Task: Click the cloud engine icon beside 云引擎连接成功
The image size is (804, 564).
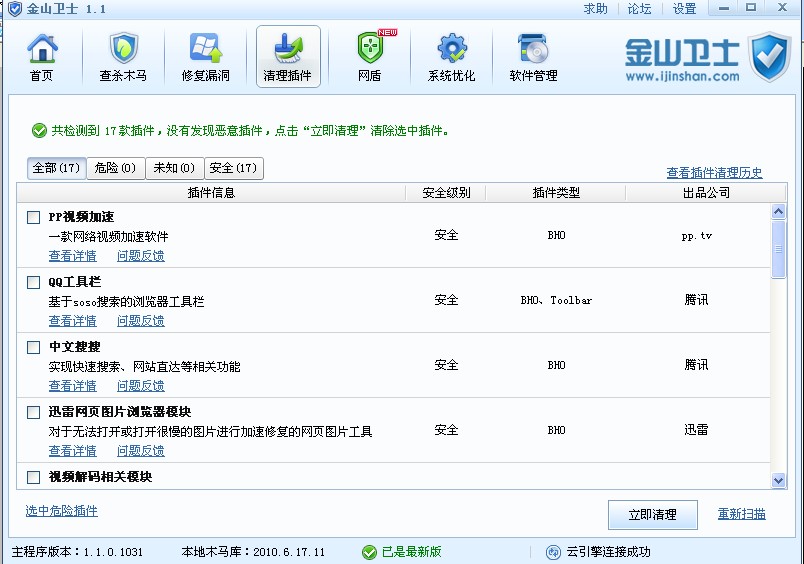Action: pyautogui.click(x=553, y=552)
